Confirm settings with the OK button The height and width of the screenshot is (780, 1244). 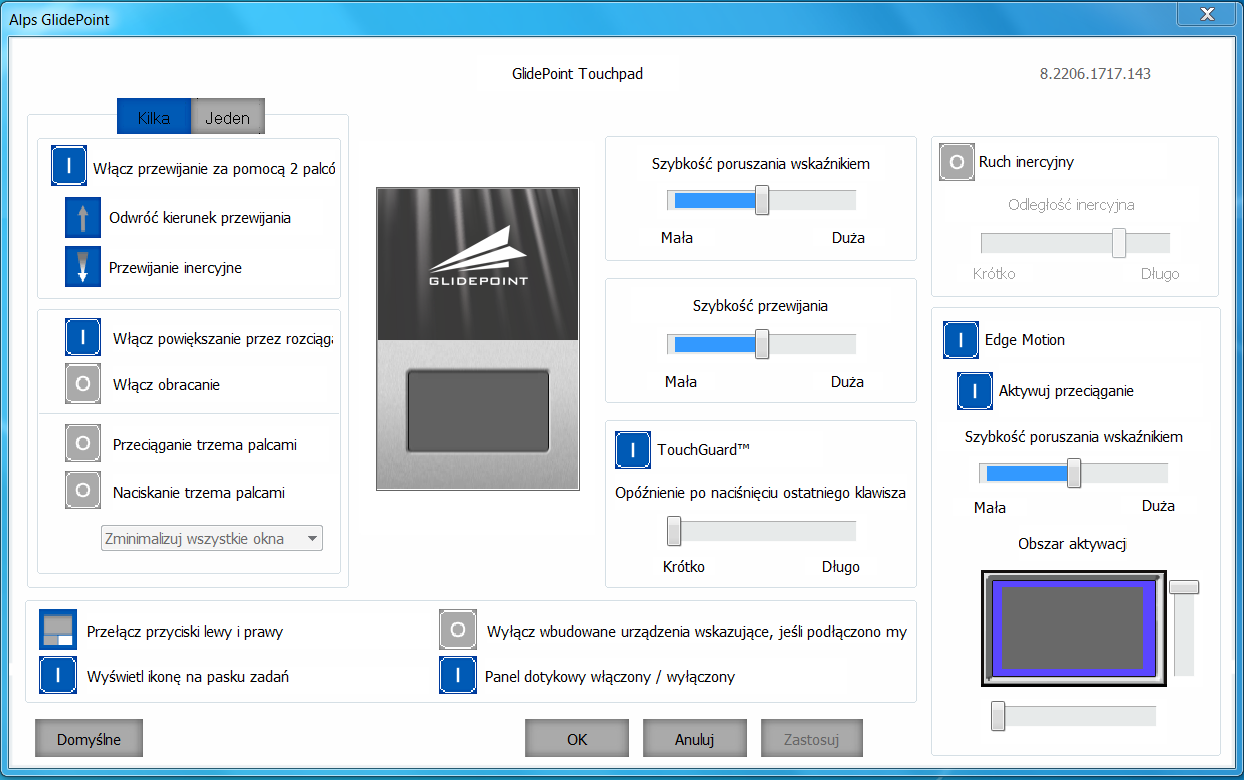pyautogui.click(x=577, y=739)
